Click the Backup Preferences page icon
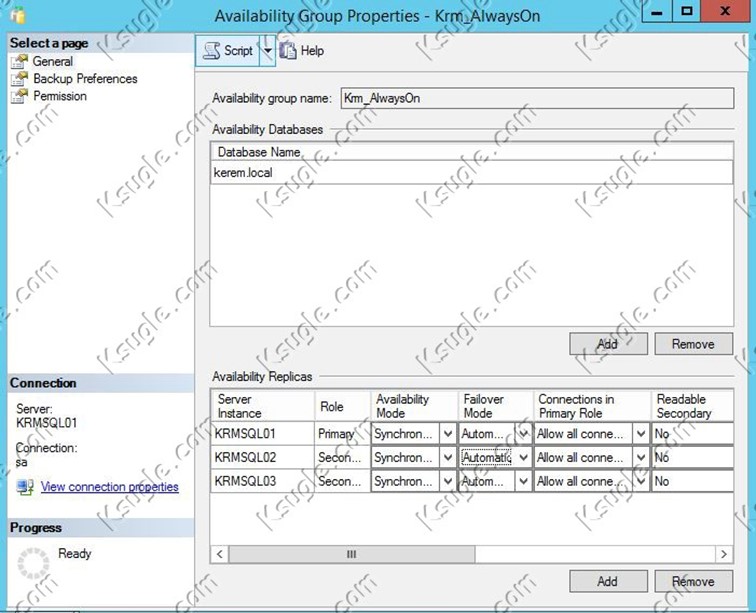Image resolution: width=756 pixels, height=613 pixels. [x=20, y=79]
